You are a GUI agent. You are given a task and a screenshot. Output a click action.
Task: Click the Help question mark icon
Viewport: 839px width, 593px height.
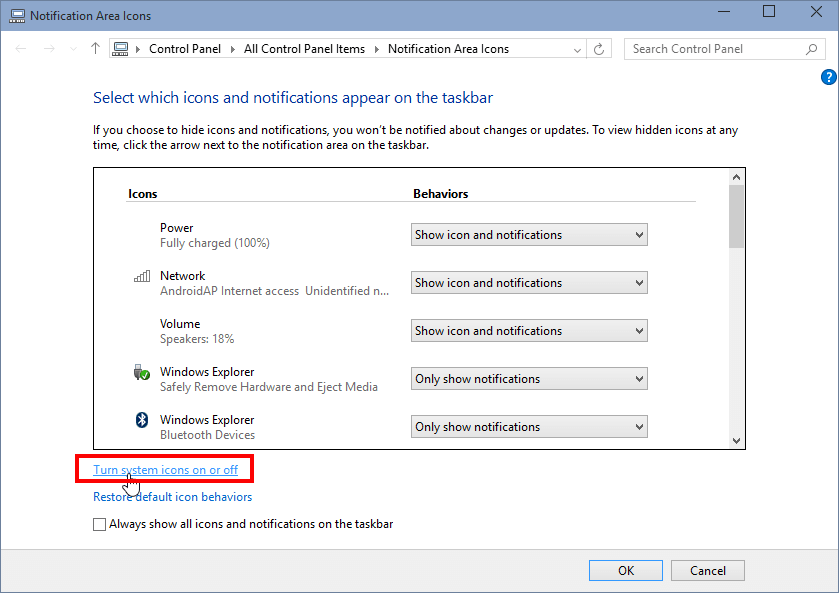coord(828,77)
